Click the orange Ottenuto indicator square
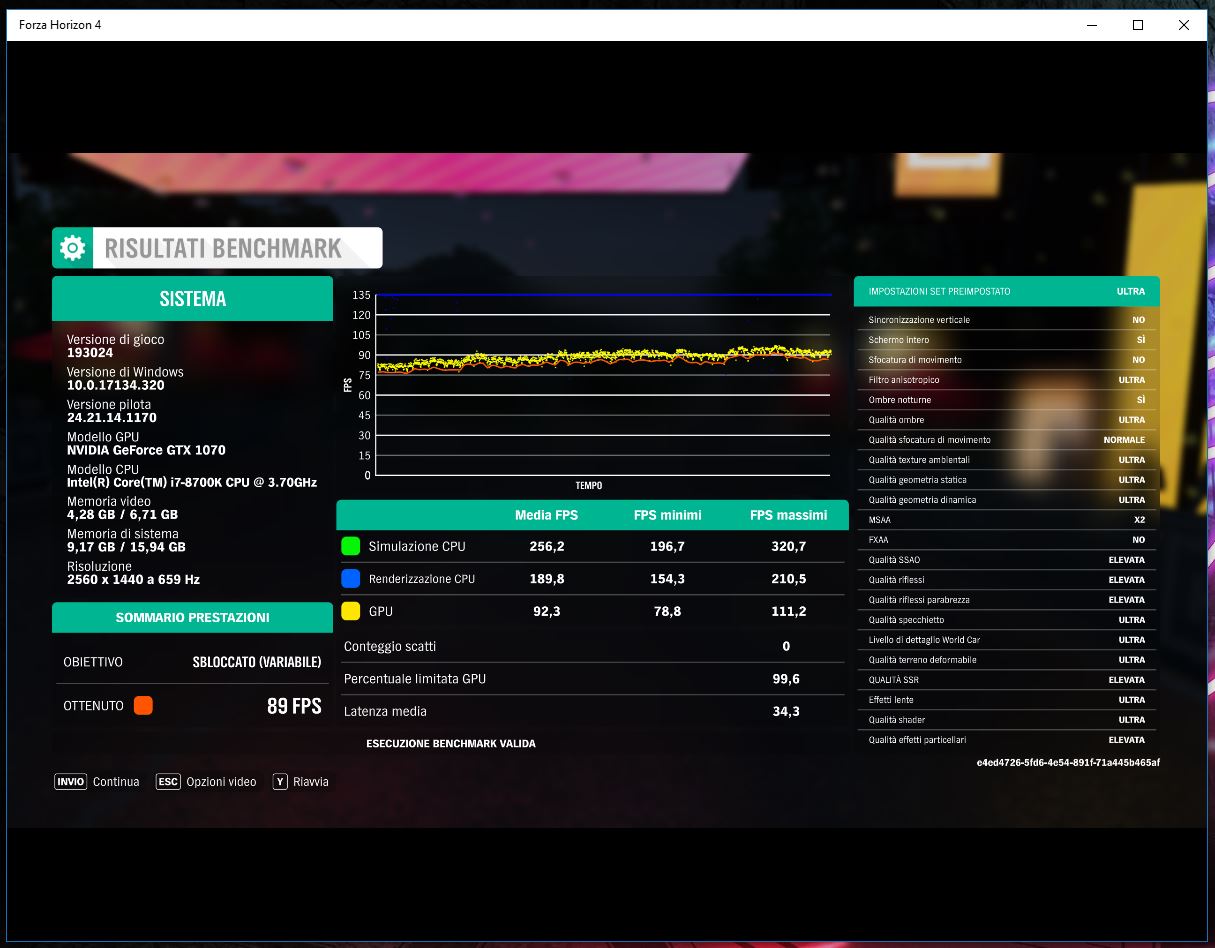Screen dimensions: 1215x948 (x=143, y=705)
